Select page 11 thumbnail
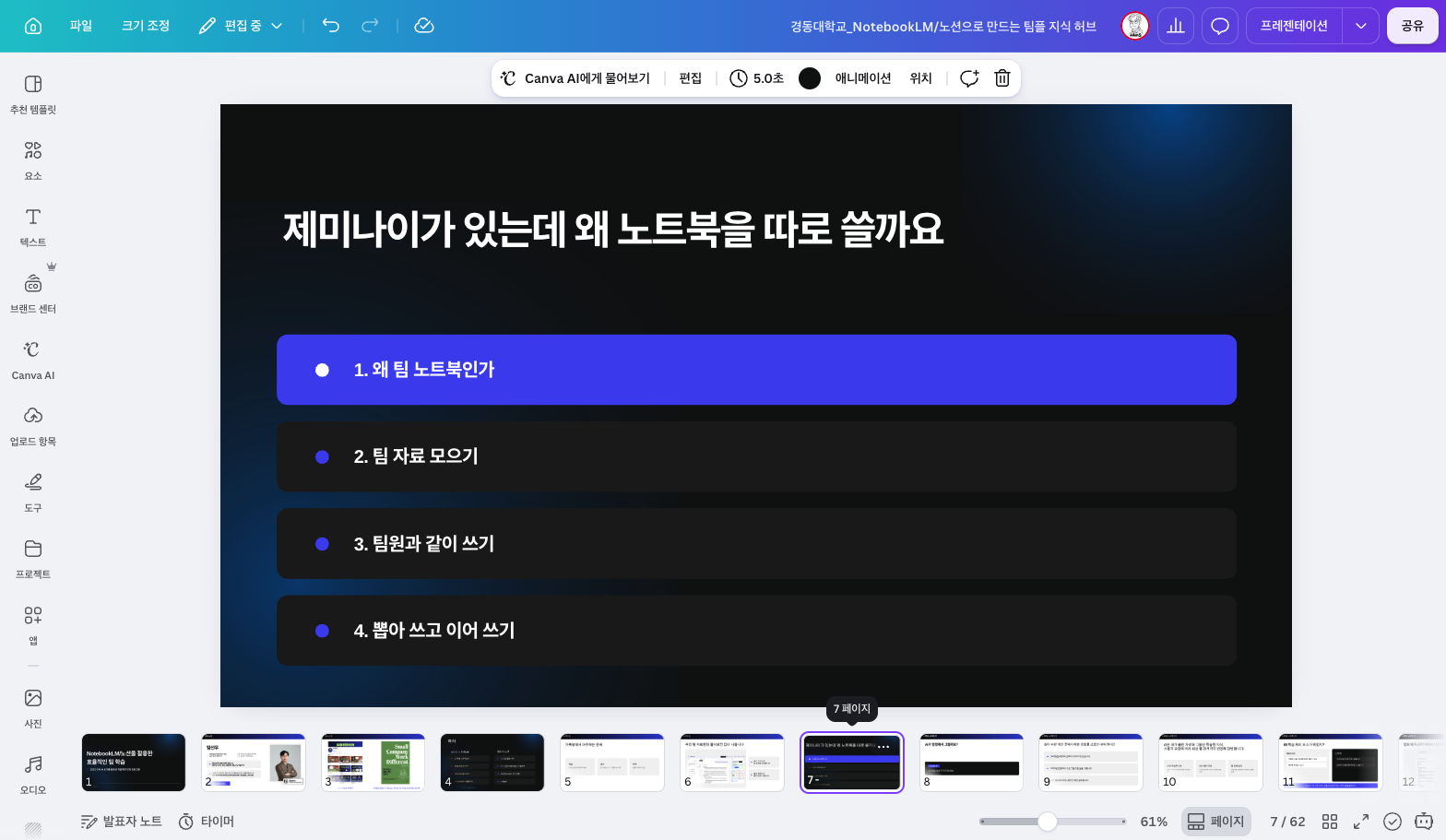 (1331, 763)
